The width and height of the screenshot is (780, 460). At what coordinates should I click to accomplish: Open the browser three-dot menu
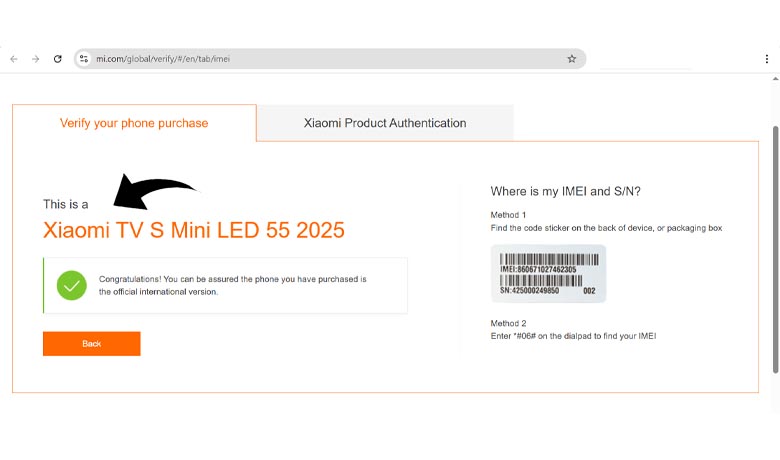[767, 59]
